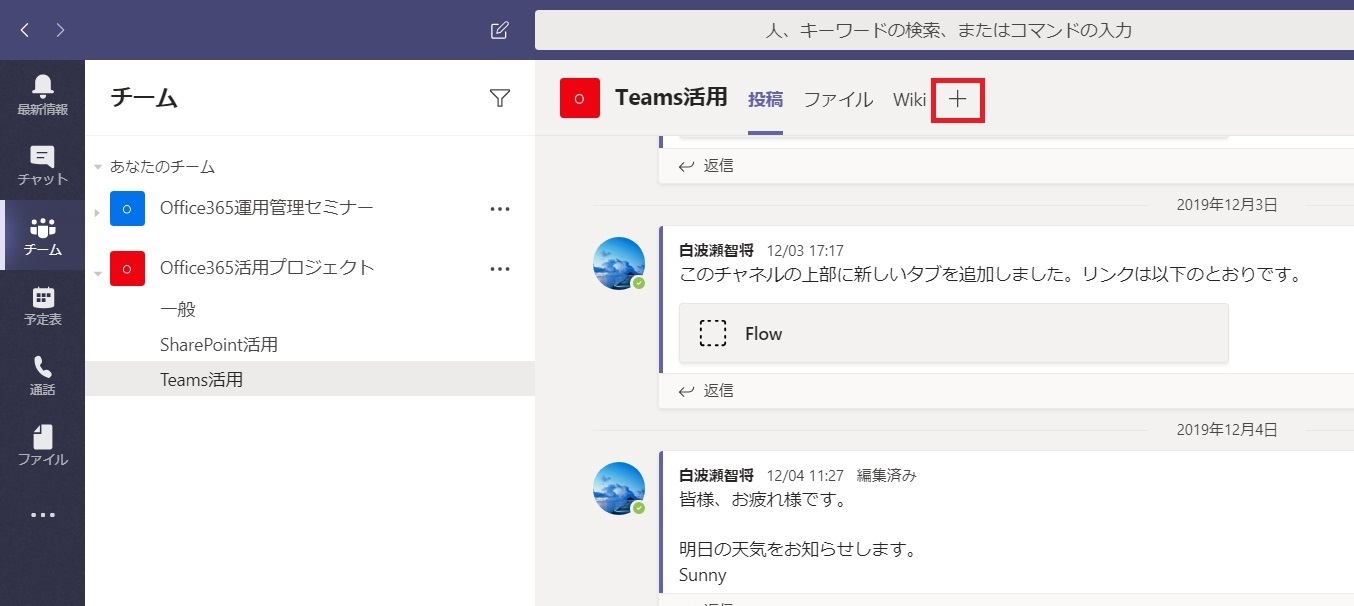Screen dimensions: 1354x606
Task: Click the 2019年12月3日 date divider label
Action: tap(1227, 205)
